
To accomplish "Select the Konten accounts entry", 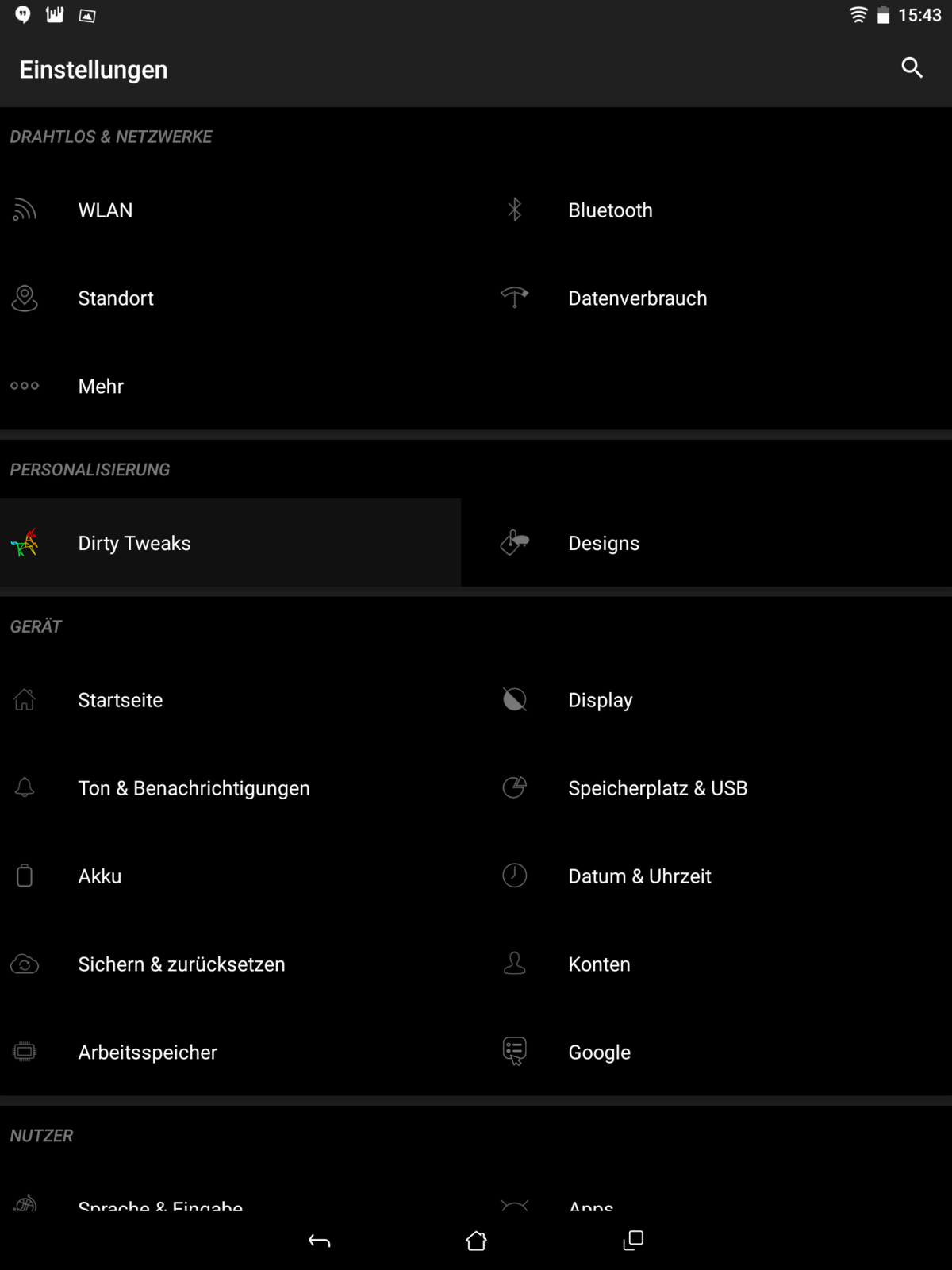I will pyautogui.click(x=599, y=964).
